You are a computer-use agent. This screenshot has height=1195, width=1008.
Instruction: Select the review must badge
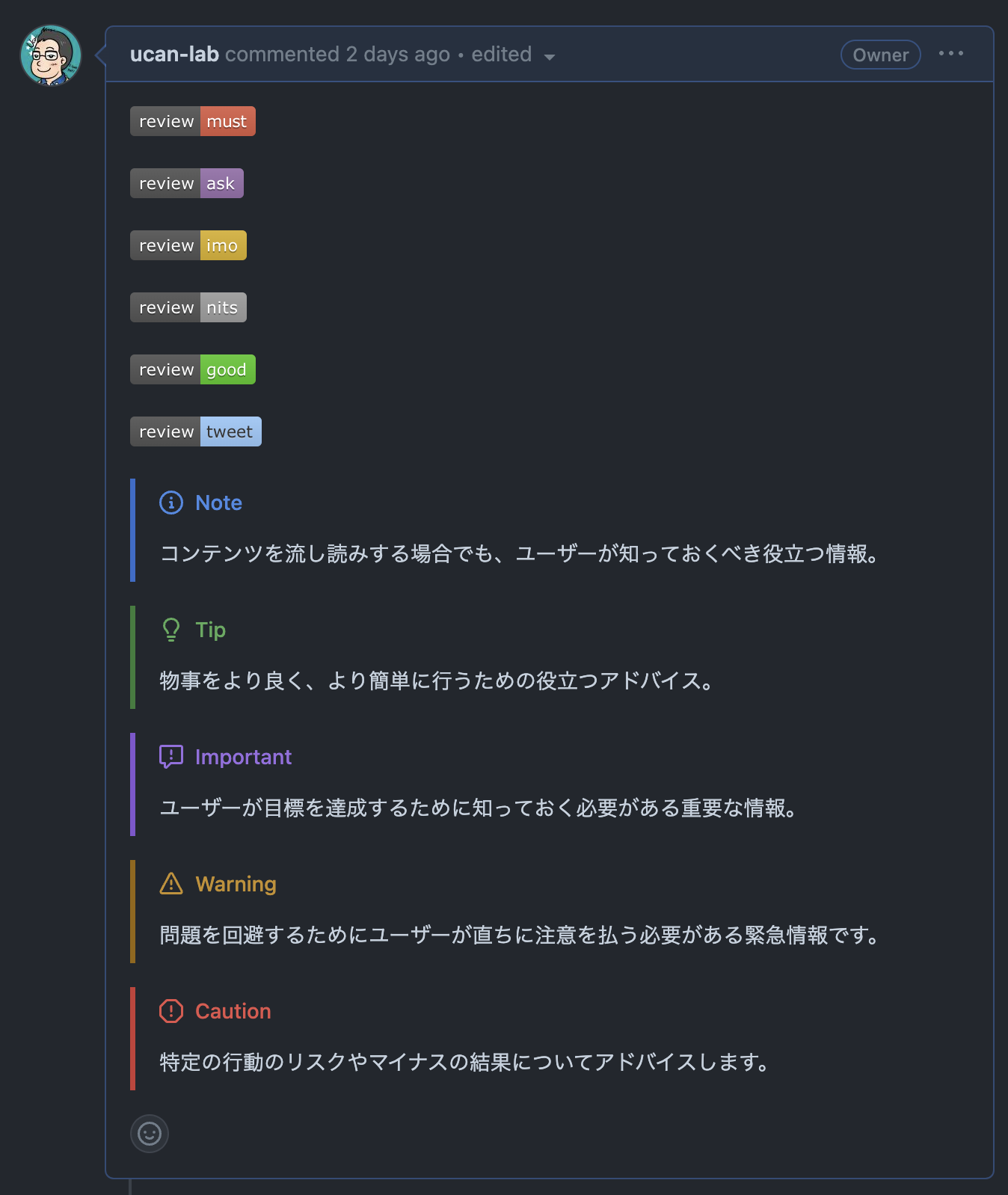(x=192, y=120)
